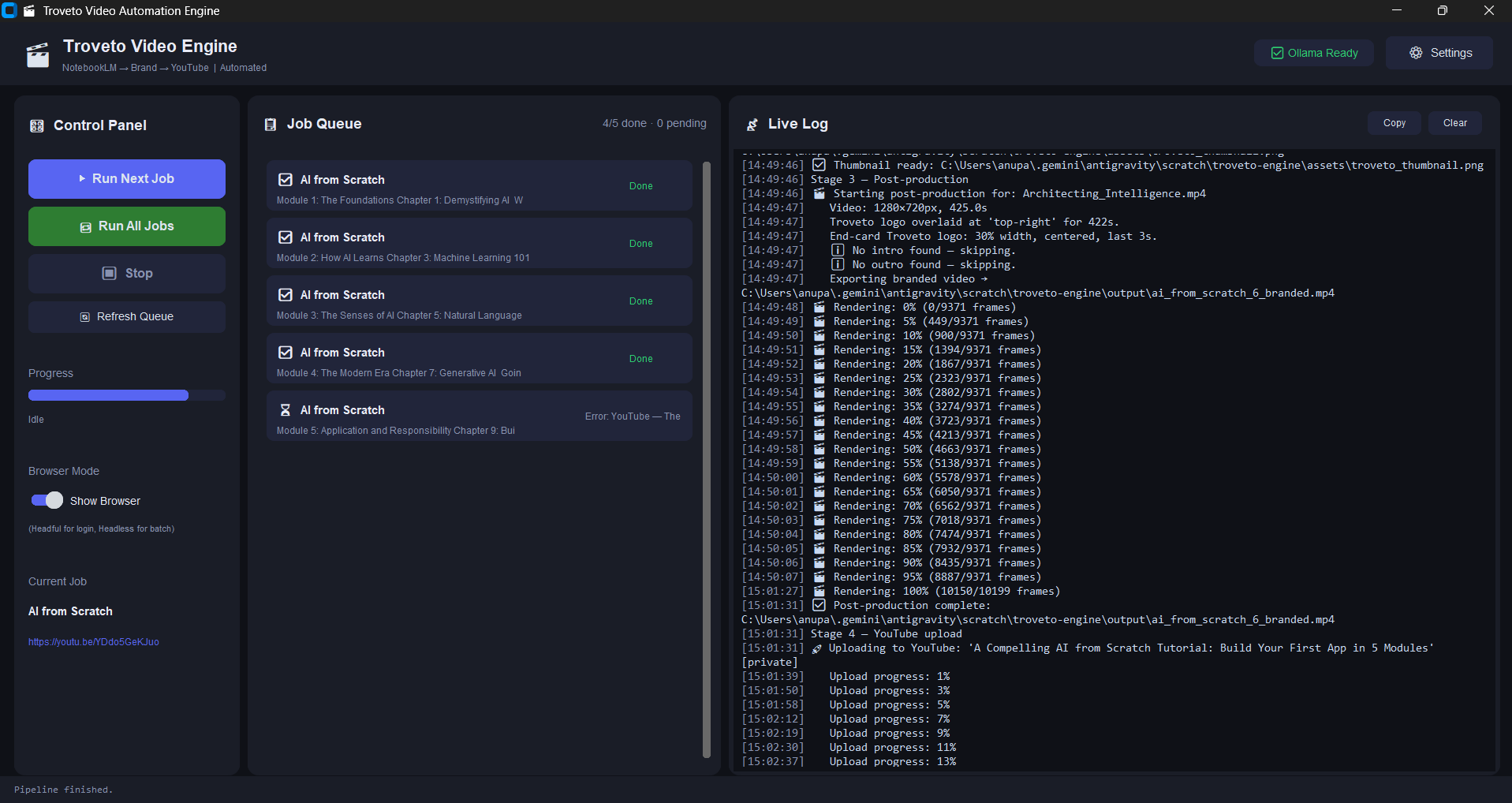Click the done checkbox on Module 1 job
The width and height of the screenshot is (1512, 803).
tap(286, 180)
